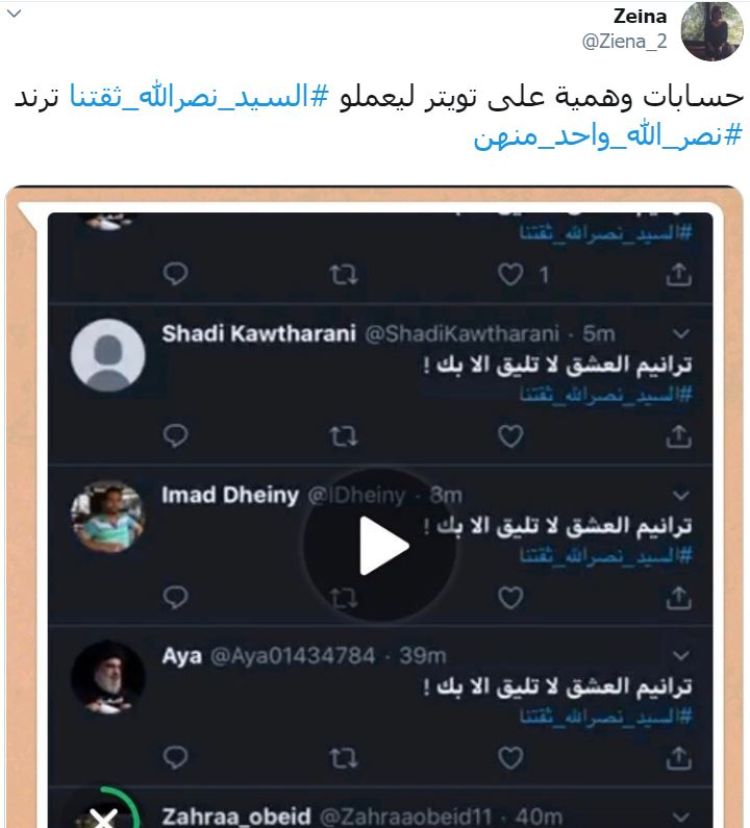Open the @Ziena_2 handle link

point(624,41)
